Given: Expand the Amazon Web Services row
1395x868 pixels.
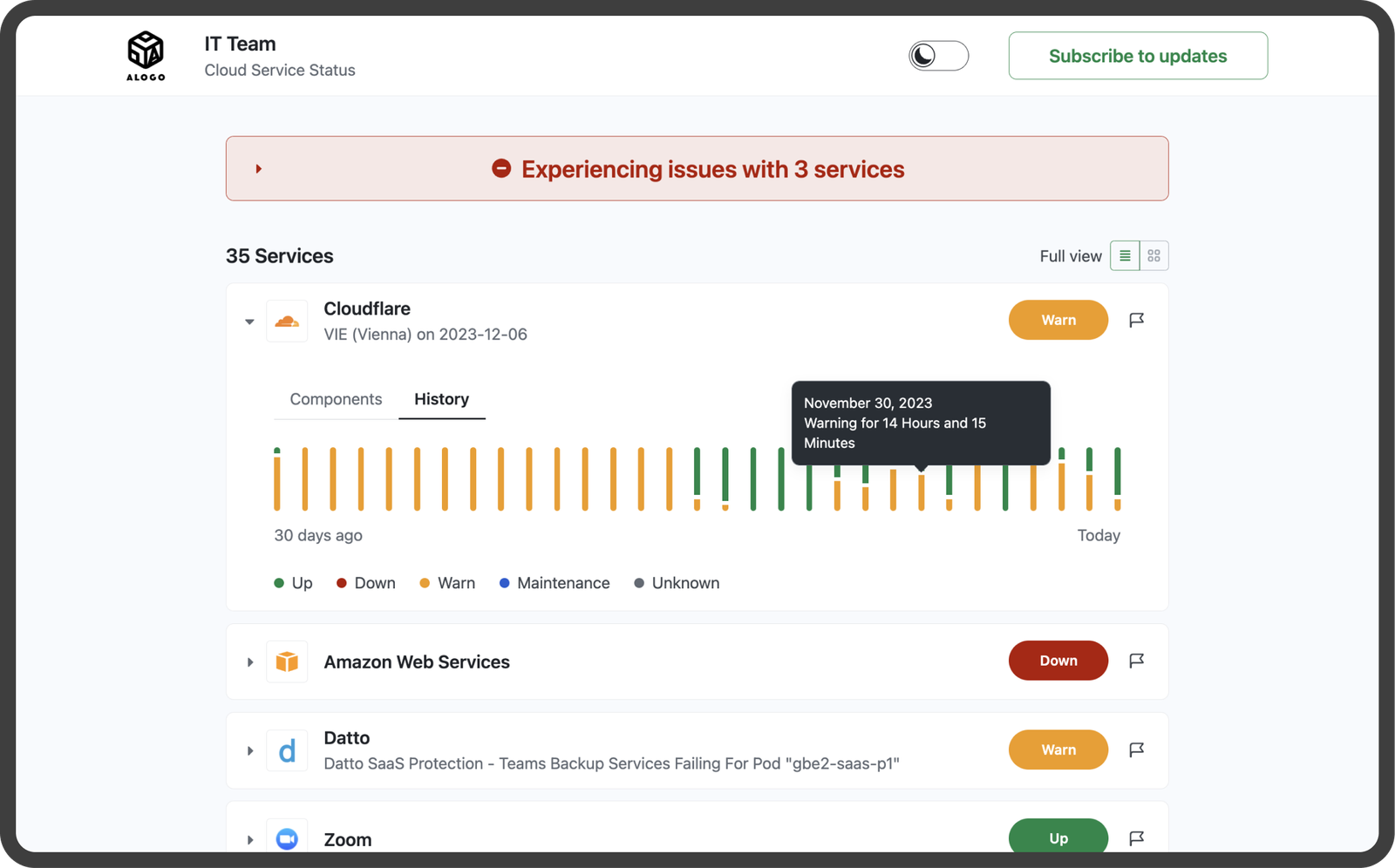Looking at the screenshot, I should (249, 662).
